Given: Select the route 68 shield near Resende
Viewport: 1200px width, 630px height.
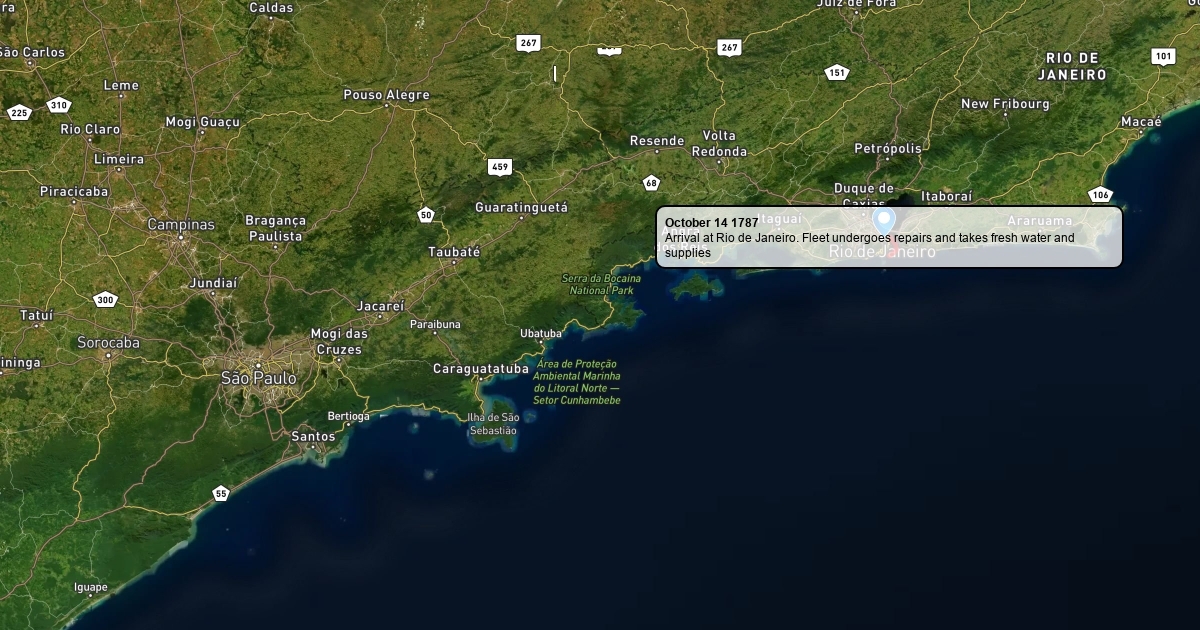Looking at the screenshot, I should pyautogui.click(x=651, y=183).
